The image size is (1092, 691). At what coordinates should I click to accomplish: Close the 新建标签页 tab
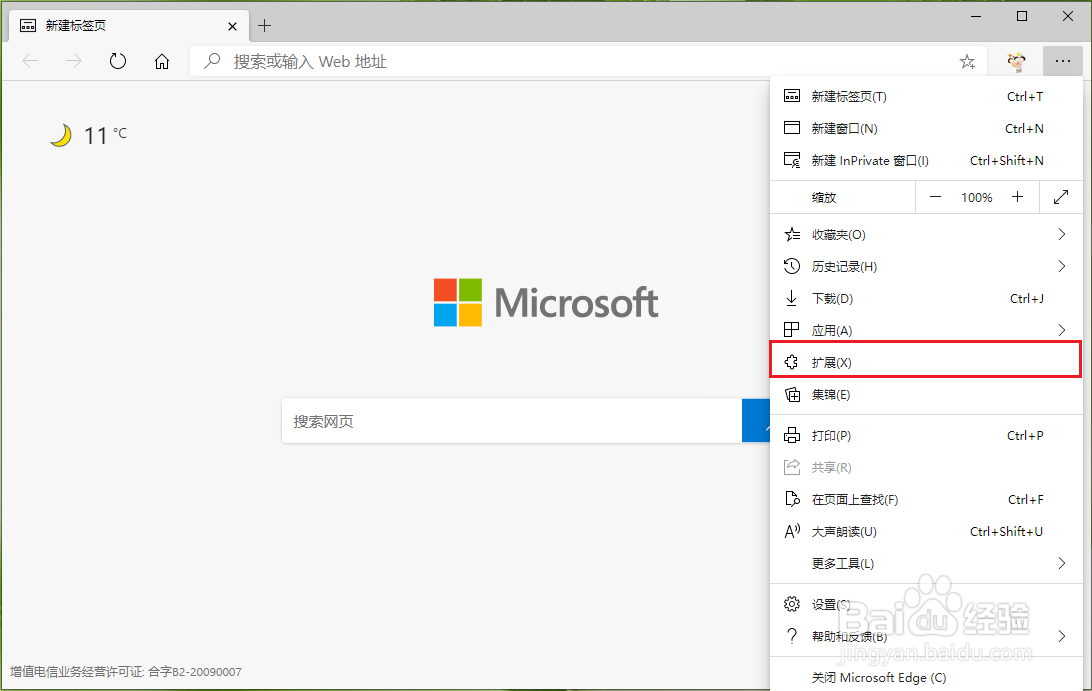tap(233, 26)
